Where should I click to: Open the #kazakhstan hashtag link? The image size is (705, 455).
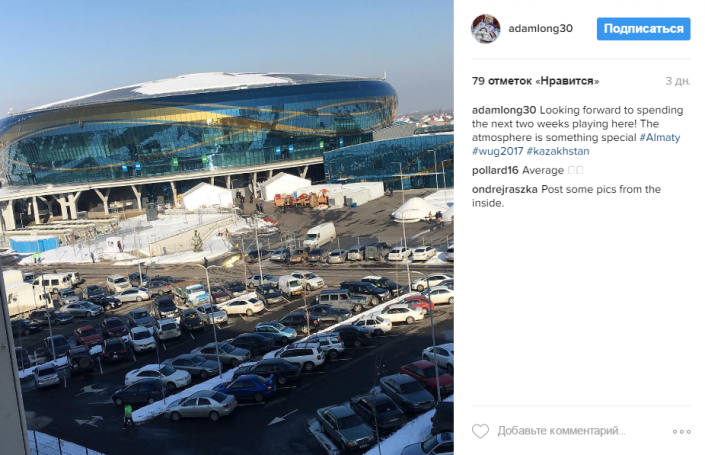click(x=558, y=151)
